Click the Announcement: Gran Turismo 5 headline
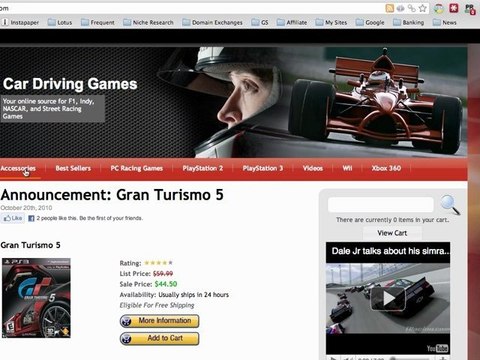 pyautogui.click(x=112, y=195)
